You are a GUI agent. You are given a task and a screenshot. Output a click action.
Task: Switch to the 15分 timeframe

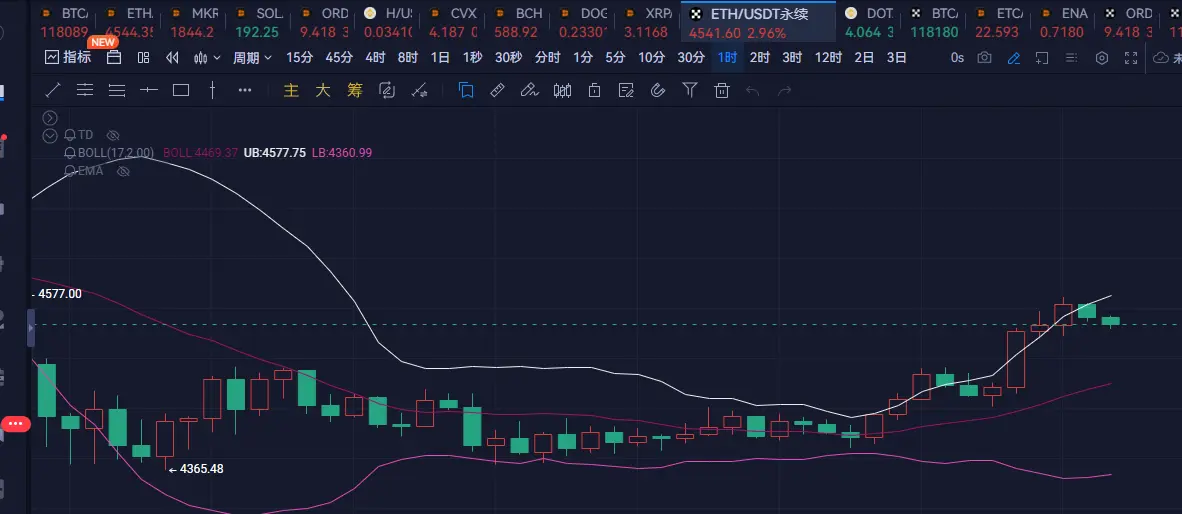click(299, 57)
